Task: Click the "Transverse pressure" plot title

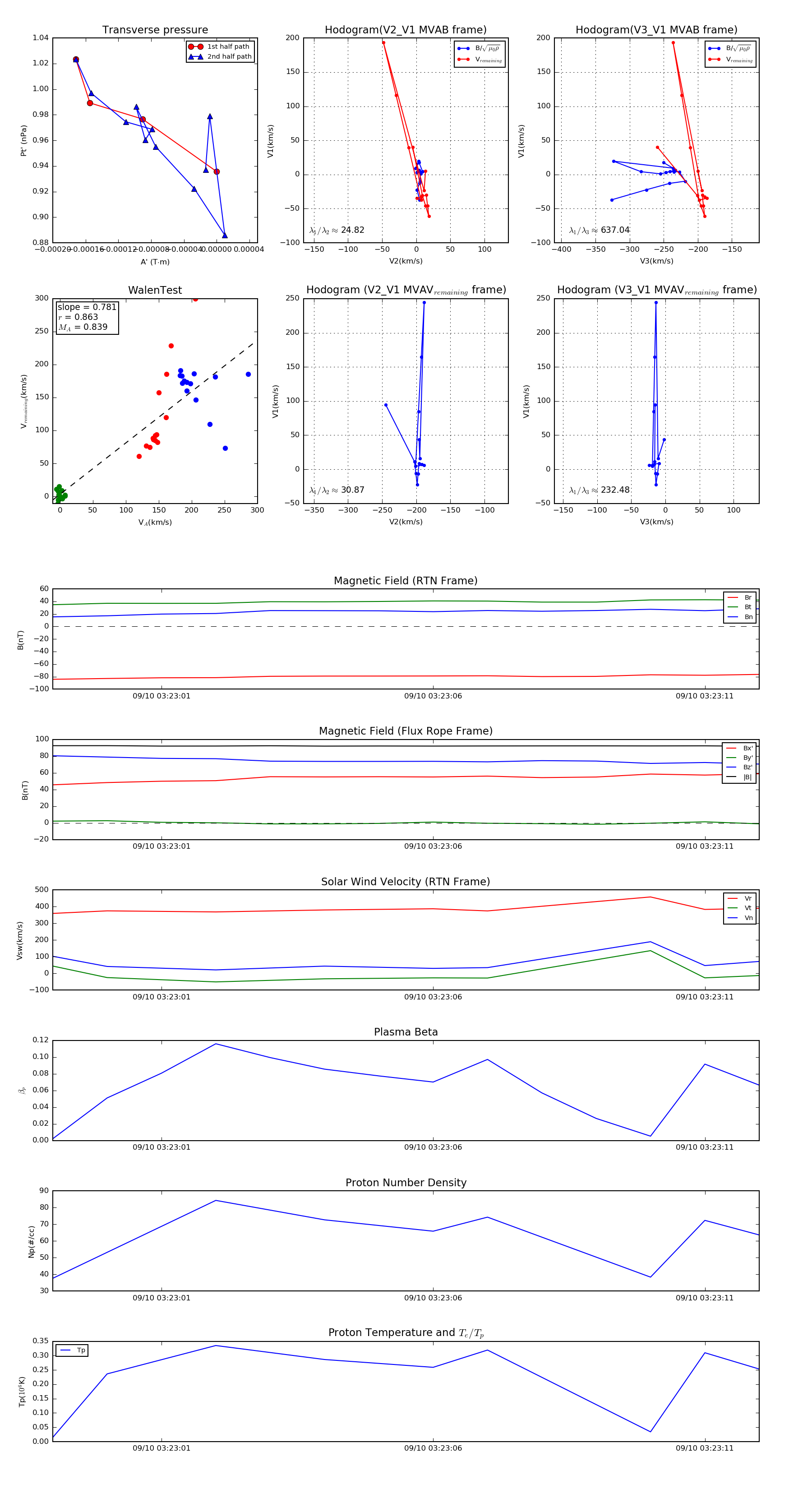Action: coord(155,30)
